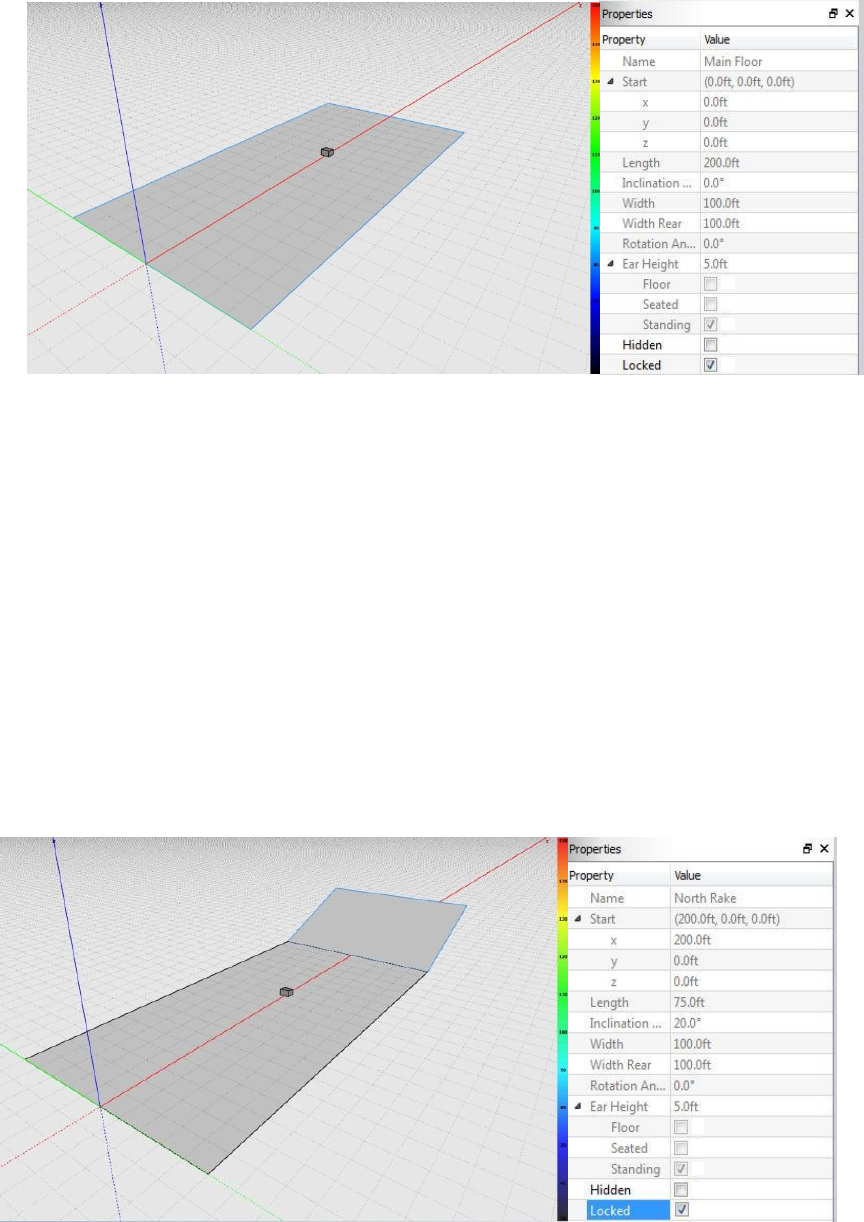Toggle Floor checkbox in North Rake properties
The height and width of the screenshot is (1222, 864).
click(x=680, y=1127)
